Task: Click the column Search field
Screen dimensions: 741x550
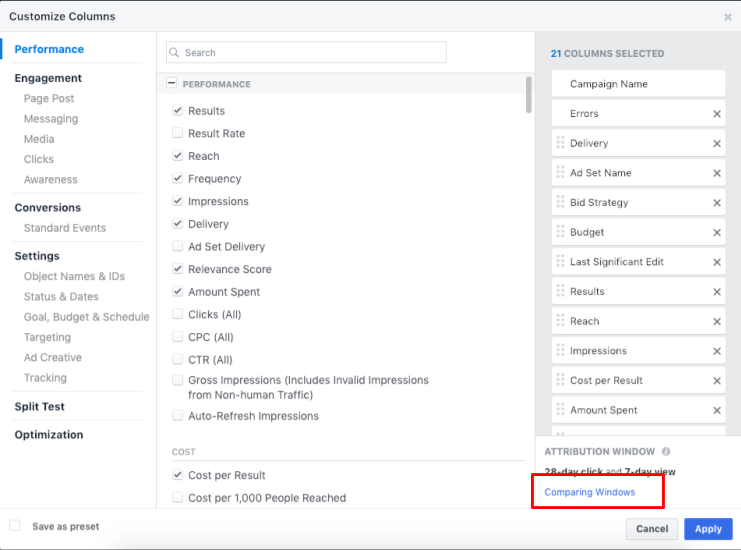Action: pos(306,52)
